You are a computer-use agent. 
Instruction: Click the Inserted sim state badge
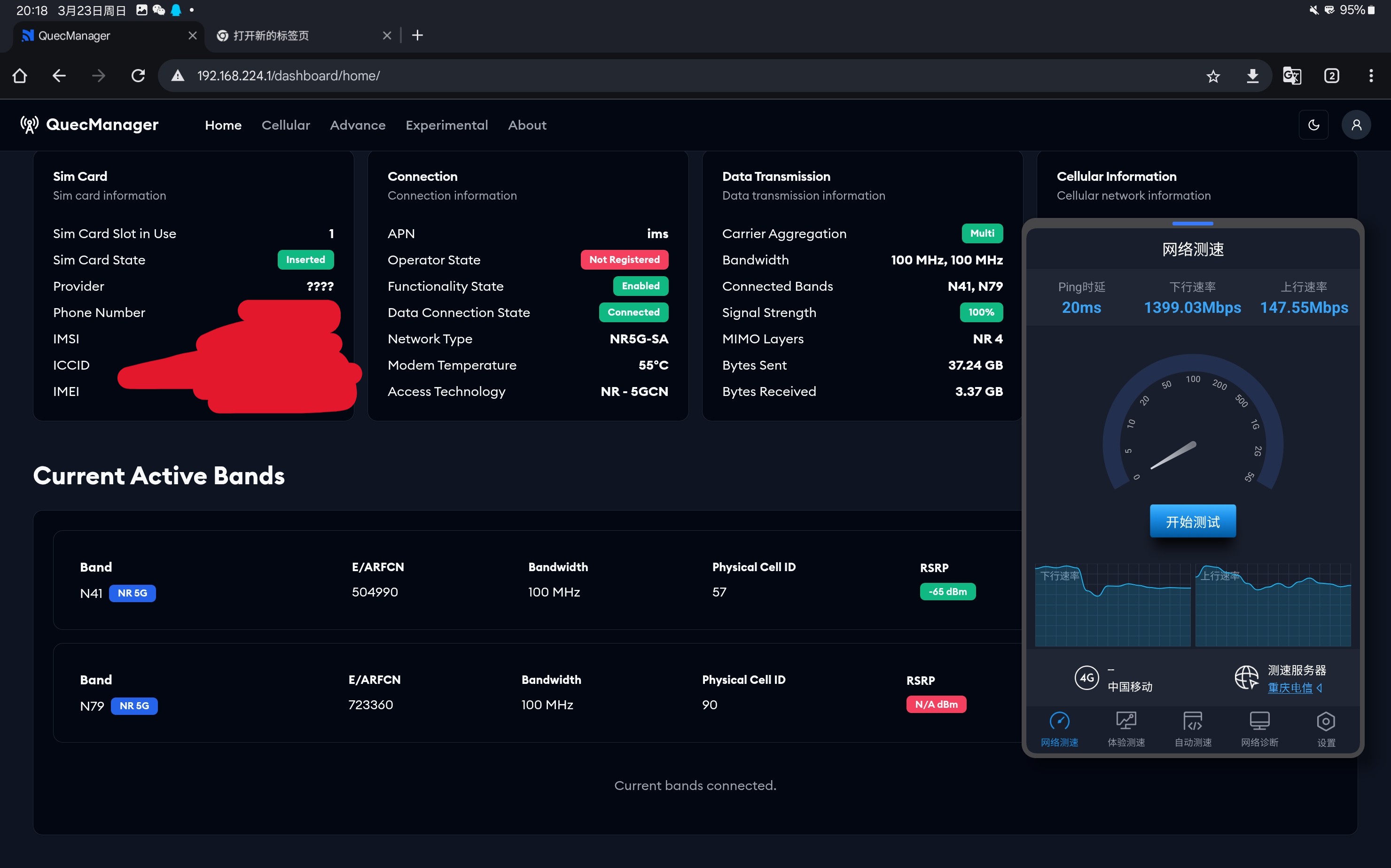coord(305,259)
